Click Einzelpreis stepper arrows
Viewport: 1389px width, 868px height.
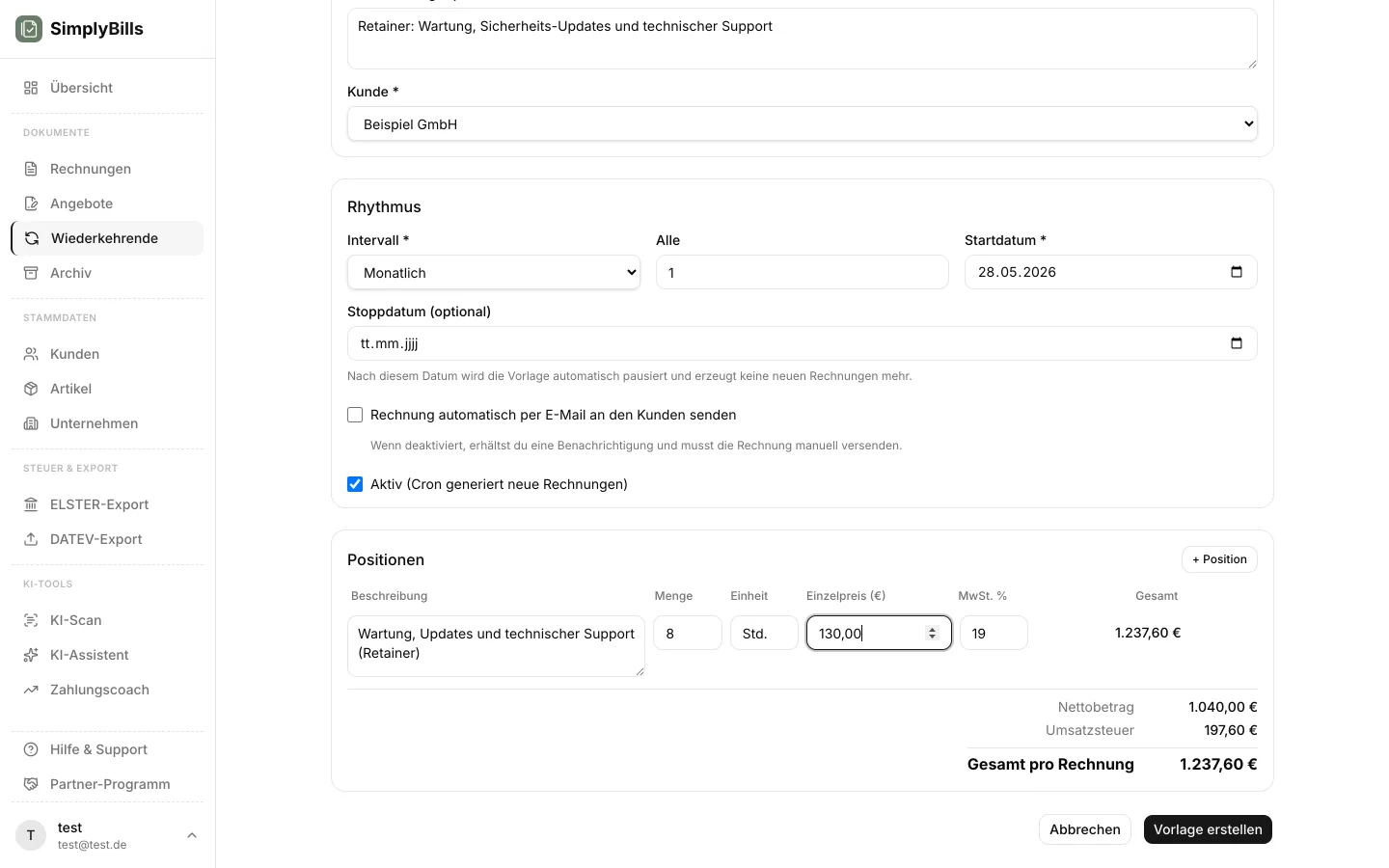pos(932,633)
